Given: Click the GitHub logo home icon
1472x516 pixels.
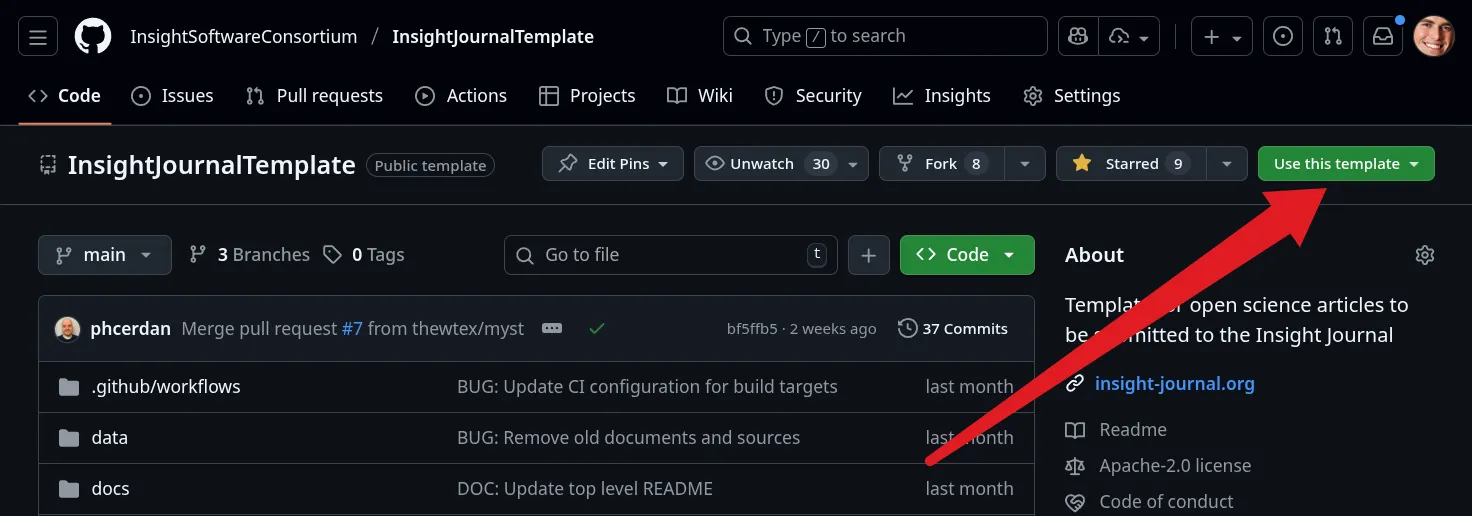Looking at the screenshot, I should click(x=93, y=37).
